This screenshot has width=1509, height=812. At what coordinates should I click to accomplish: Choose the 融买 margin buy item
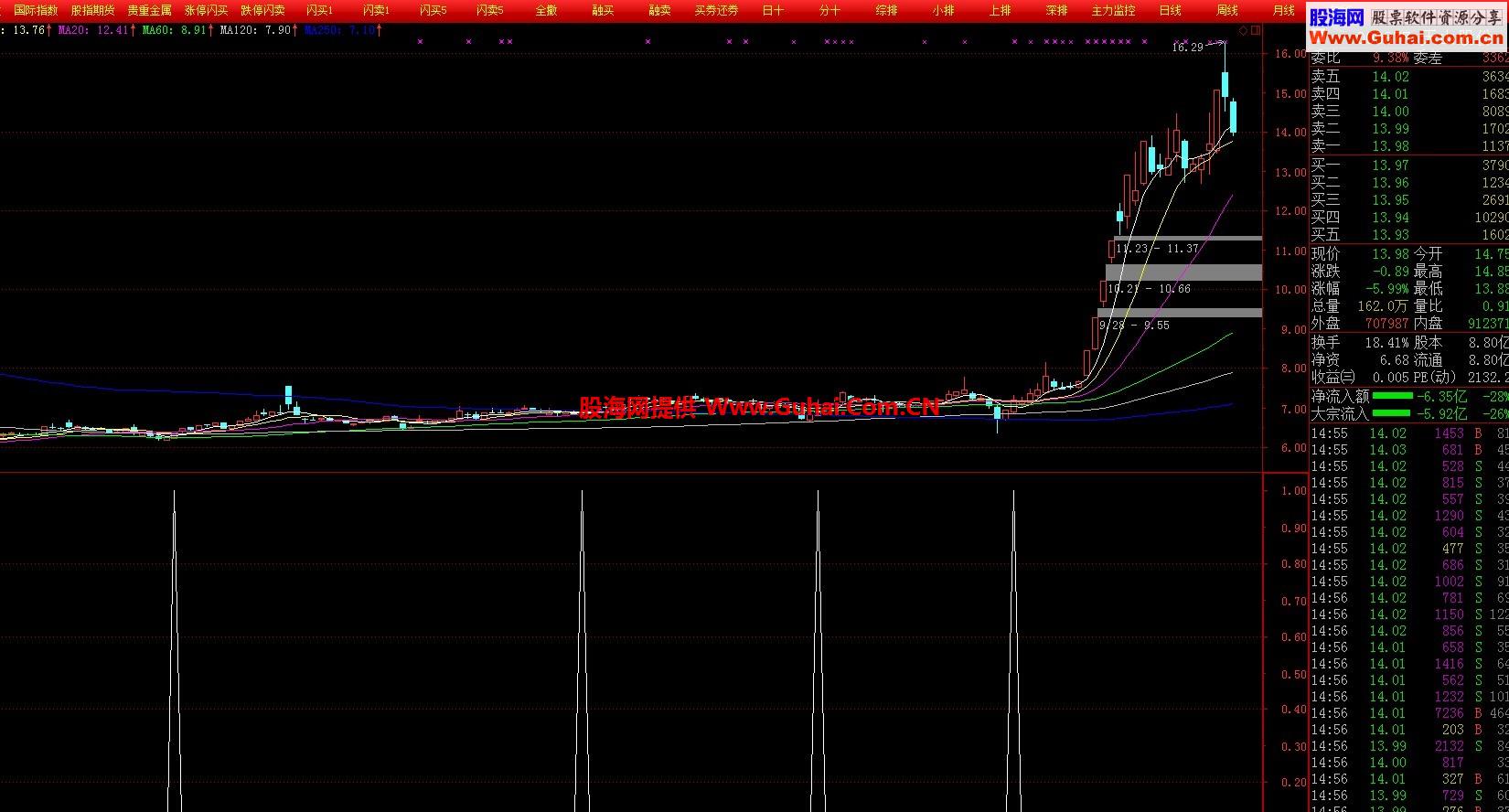pyautogui.click(x=603, y=10)
